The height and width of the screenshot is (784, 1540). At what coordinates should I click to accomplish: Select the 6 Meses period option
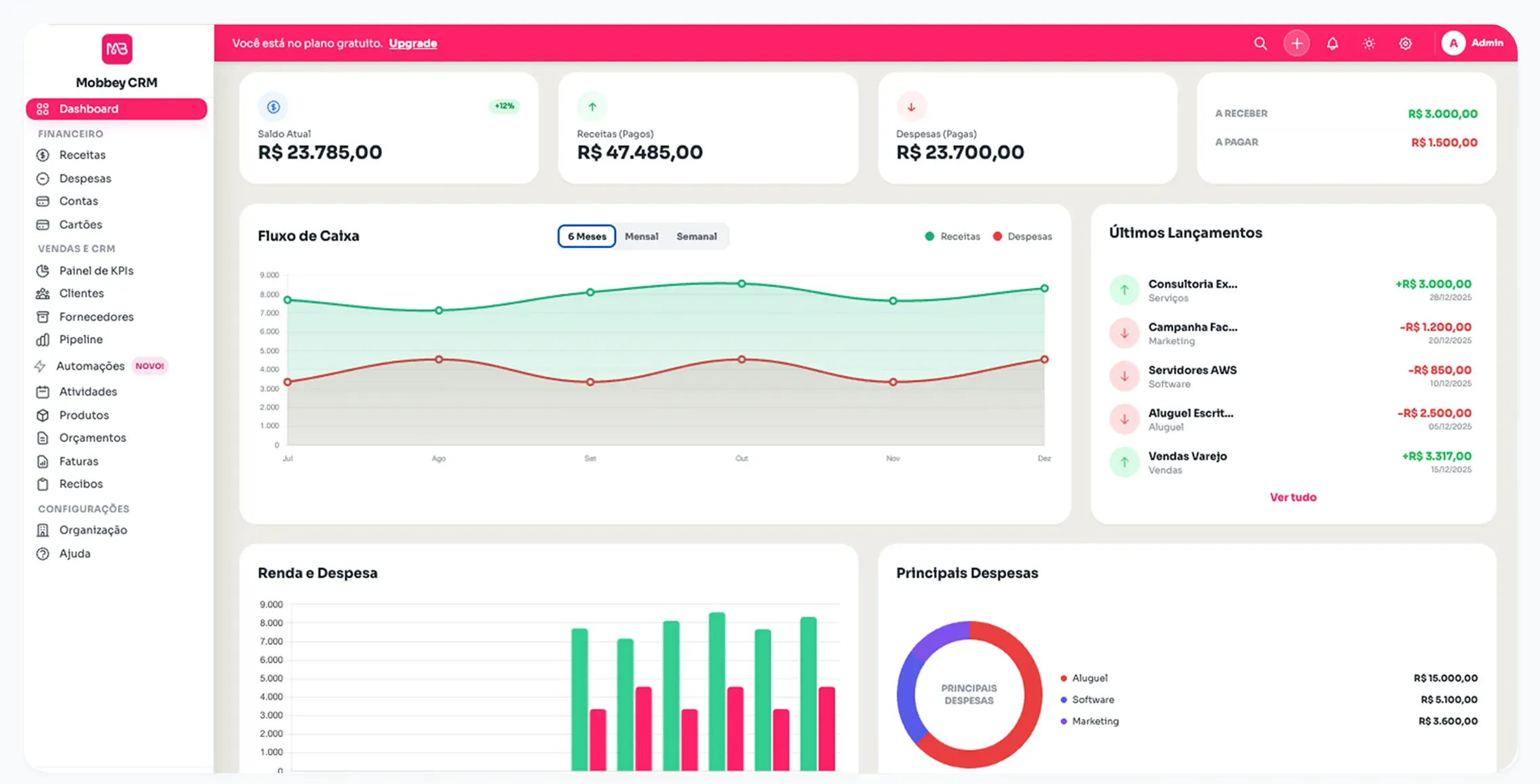tap(586, 236)
